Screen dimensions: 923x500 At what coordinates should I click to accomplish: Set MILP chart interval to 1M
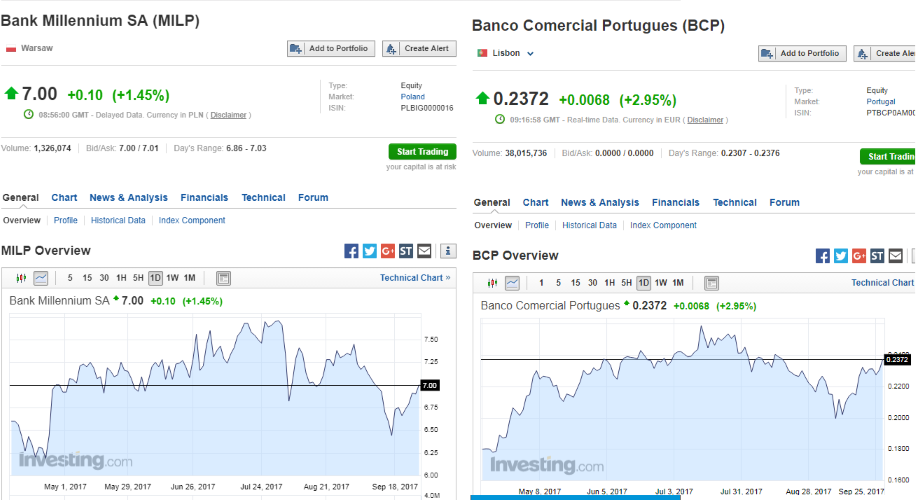pyautogui.click(x=190, y=278)
